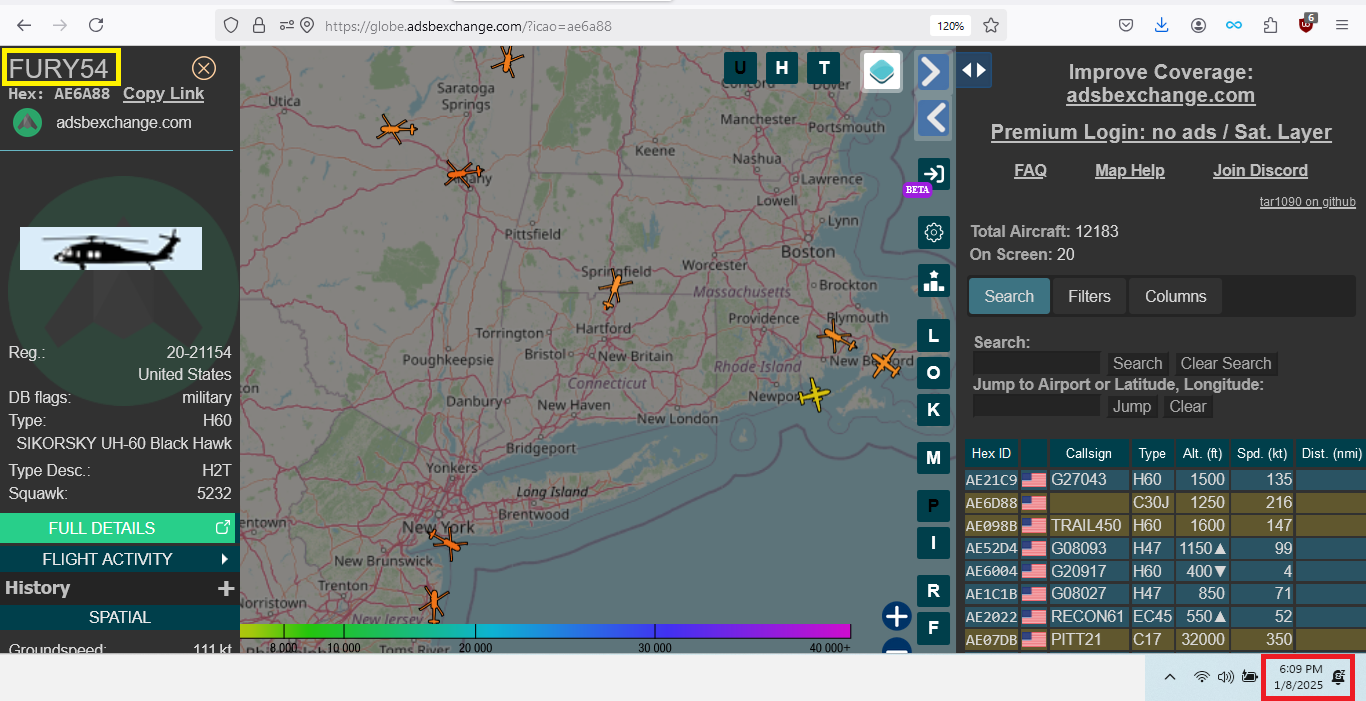Open Wi-Fi network settings in system tray

1201,677
